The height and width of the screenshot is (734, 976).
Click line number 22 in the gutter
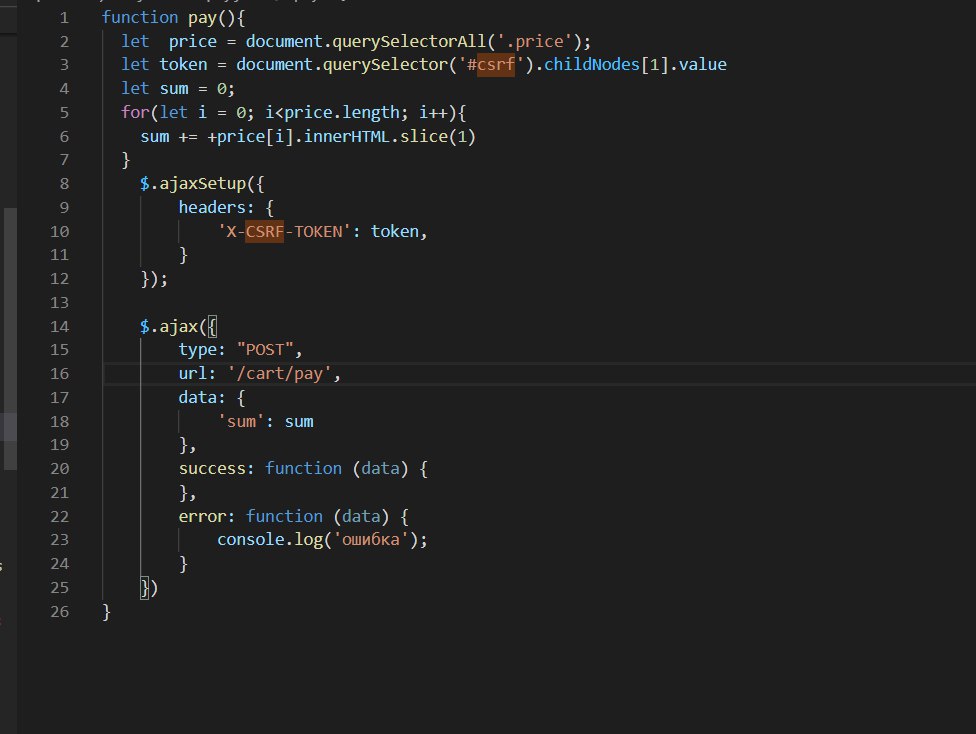coord(60,517)
